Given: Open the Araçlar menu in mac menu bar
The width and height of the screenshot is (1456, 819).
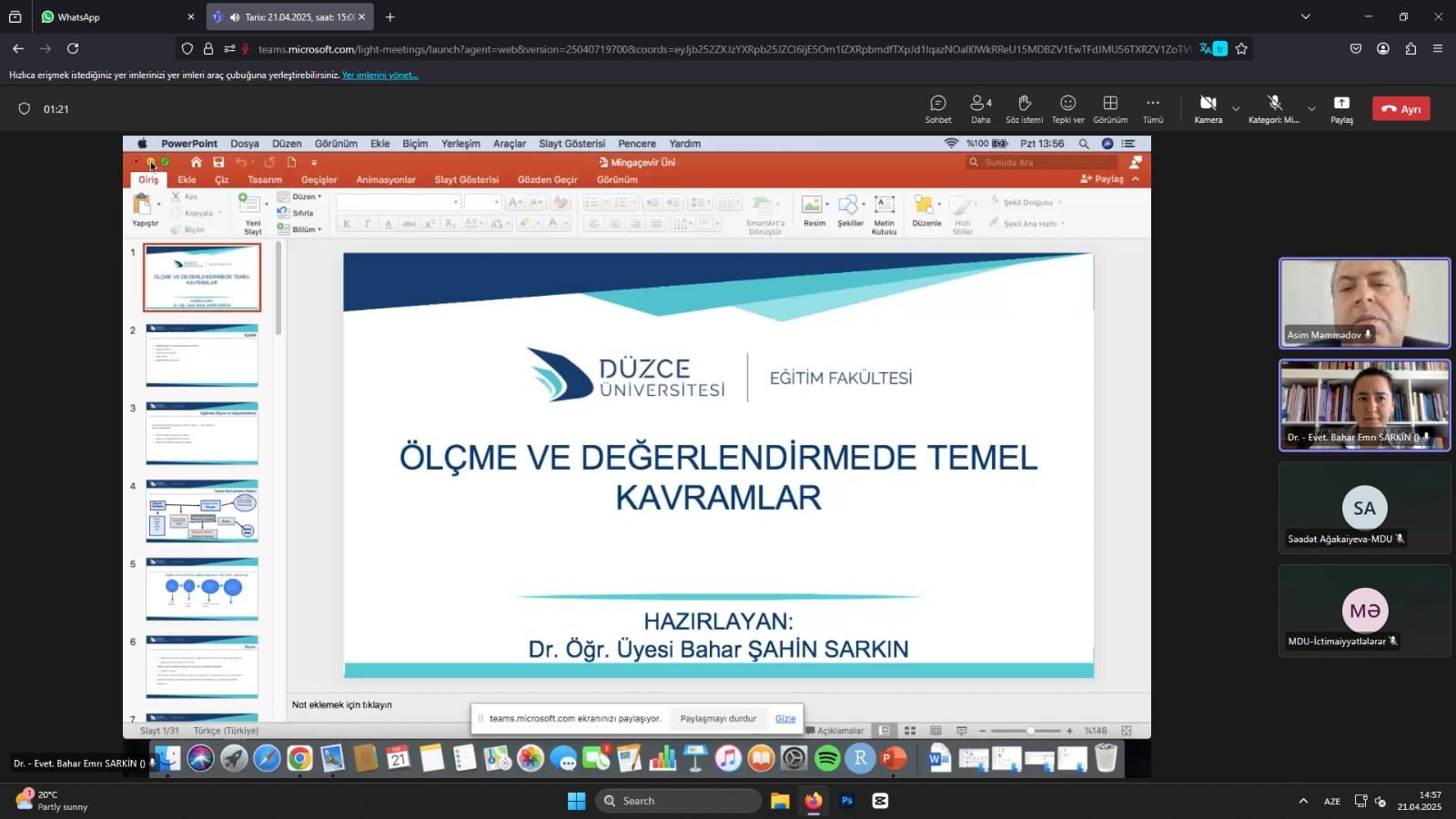Looking at the screenshot, I should pyautogui.click(x=510, y=144).
